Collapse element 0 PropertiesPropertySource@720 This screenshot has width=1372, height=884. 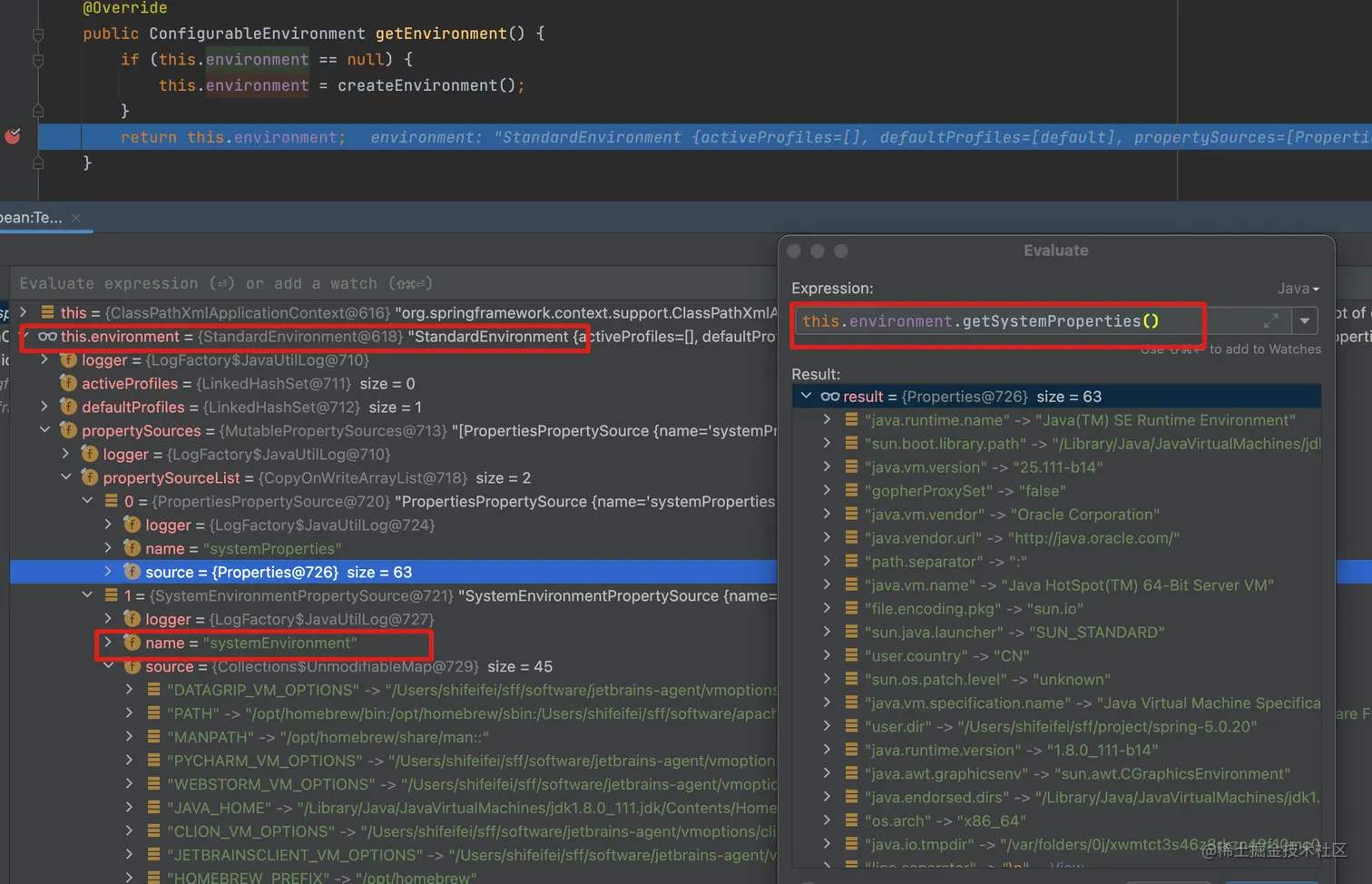coord(87,501)
